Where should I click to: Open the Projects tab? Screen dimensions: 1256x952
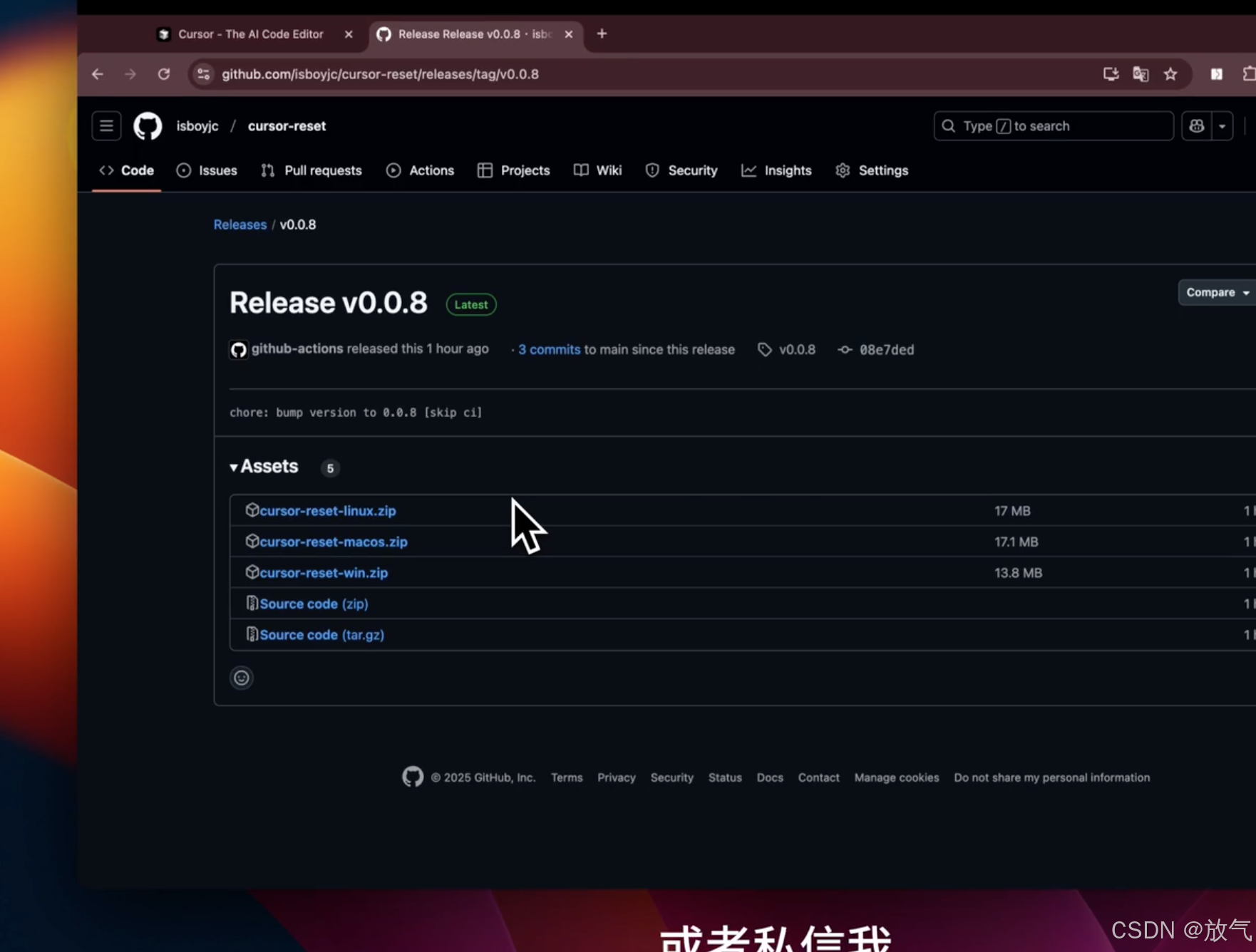(x=514, y=170)
